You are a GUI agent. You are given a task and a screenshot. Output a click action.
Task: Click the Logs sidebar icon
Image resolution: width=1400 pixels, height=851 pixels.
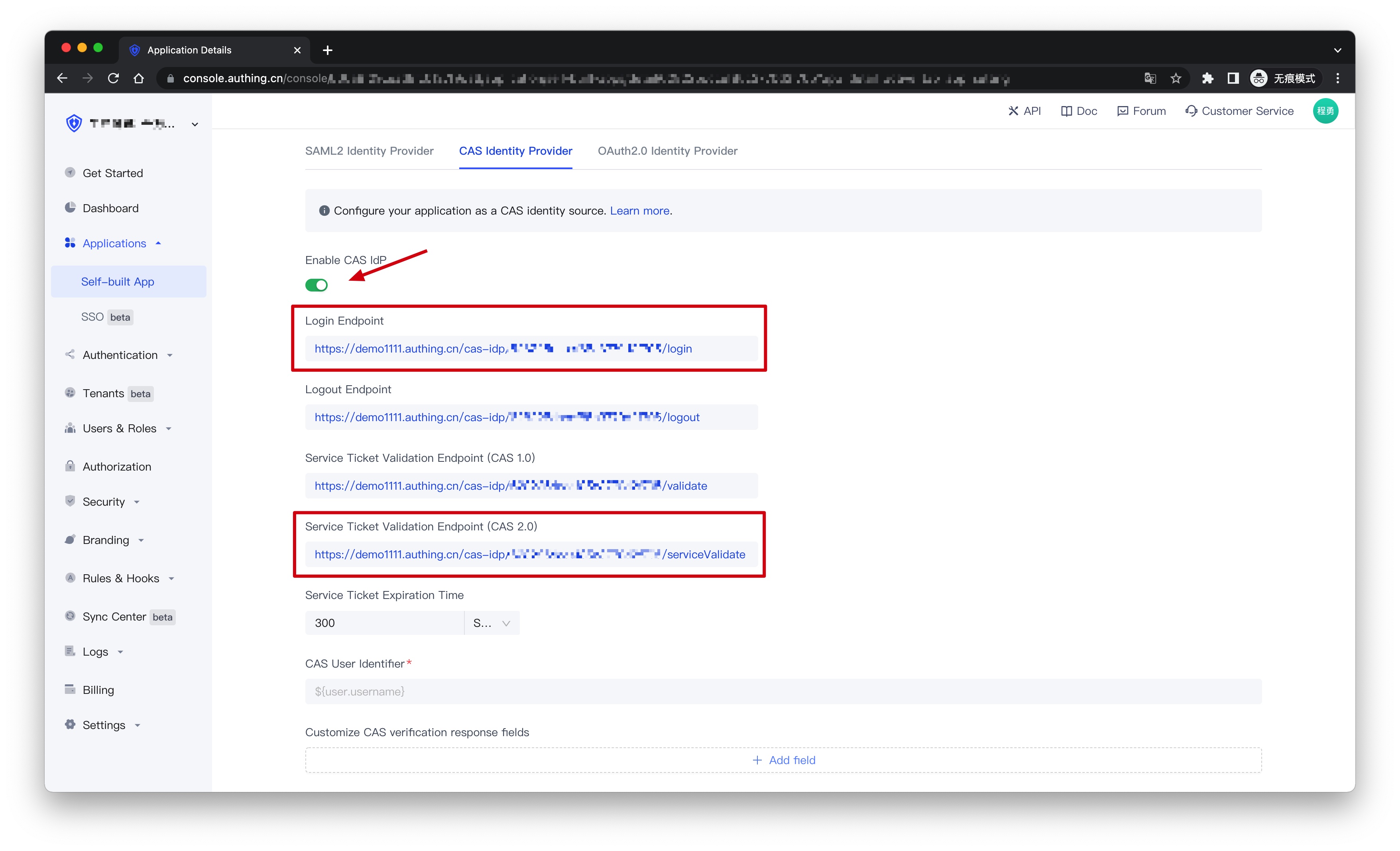point(70,651)
